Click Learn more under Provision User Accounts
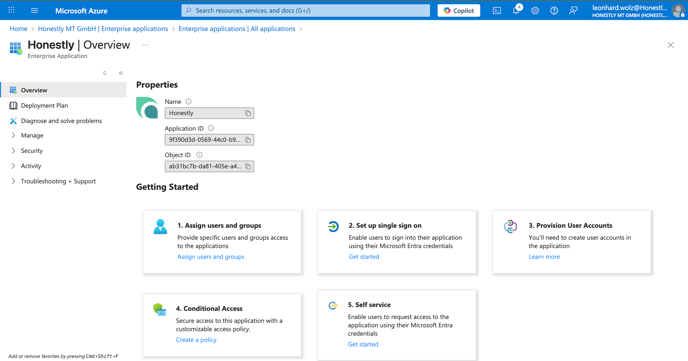Viewport: 688px width, 361px height. click(x=544, y=257)
